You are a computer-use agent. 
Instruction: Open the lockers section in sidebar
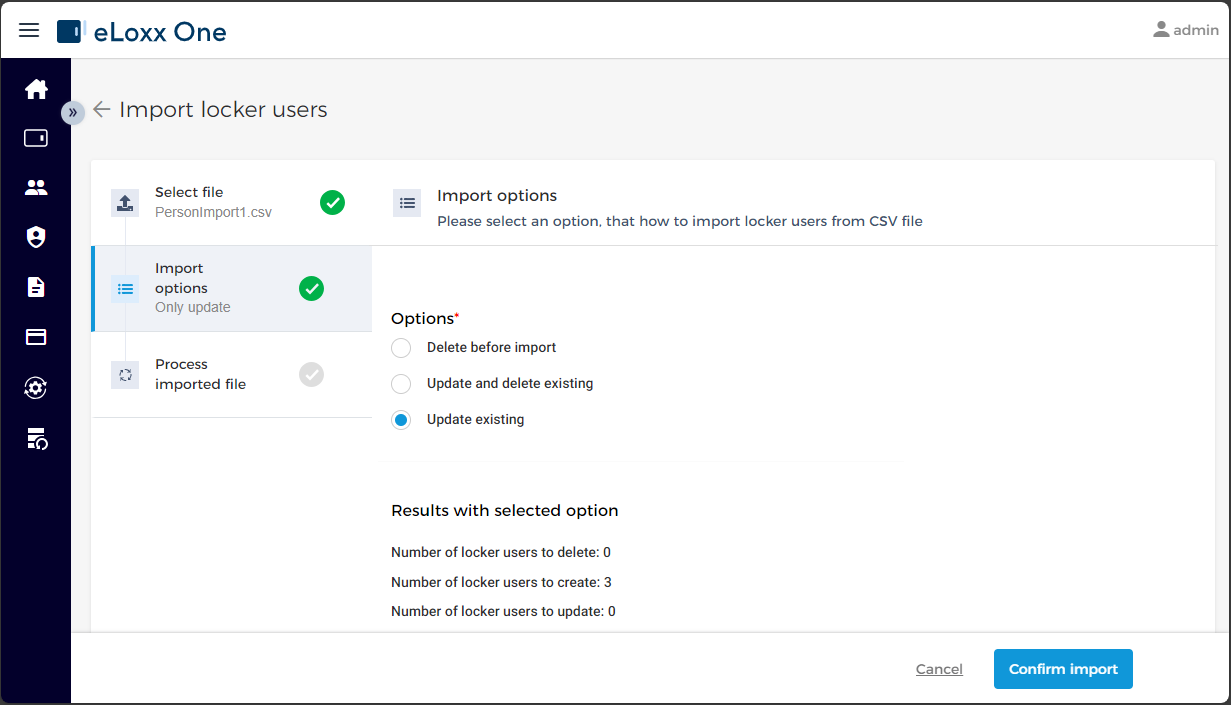click(x=36, y=138)
